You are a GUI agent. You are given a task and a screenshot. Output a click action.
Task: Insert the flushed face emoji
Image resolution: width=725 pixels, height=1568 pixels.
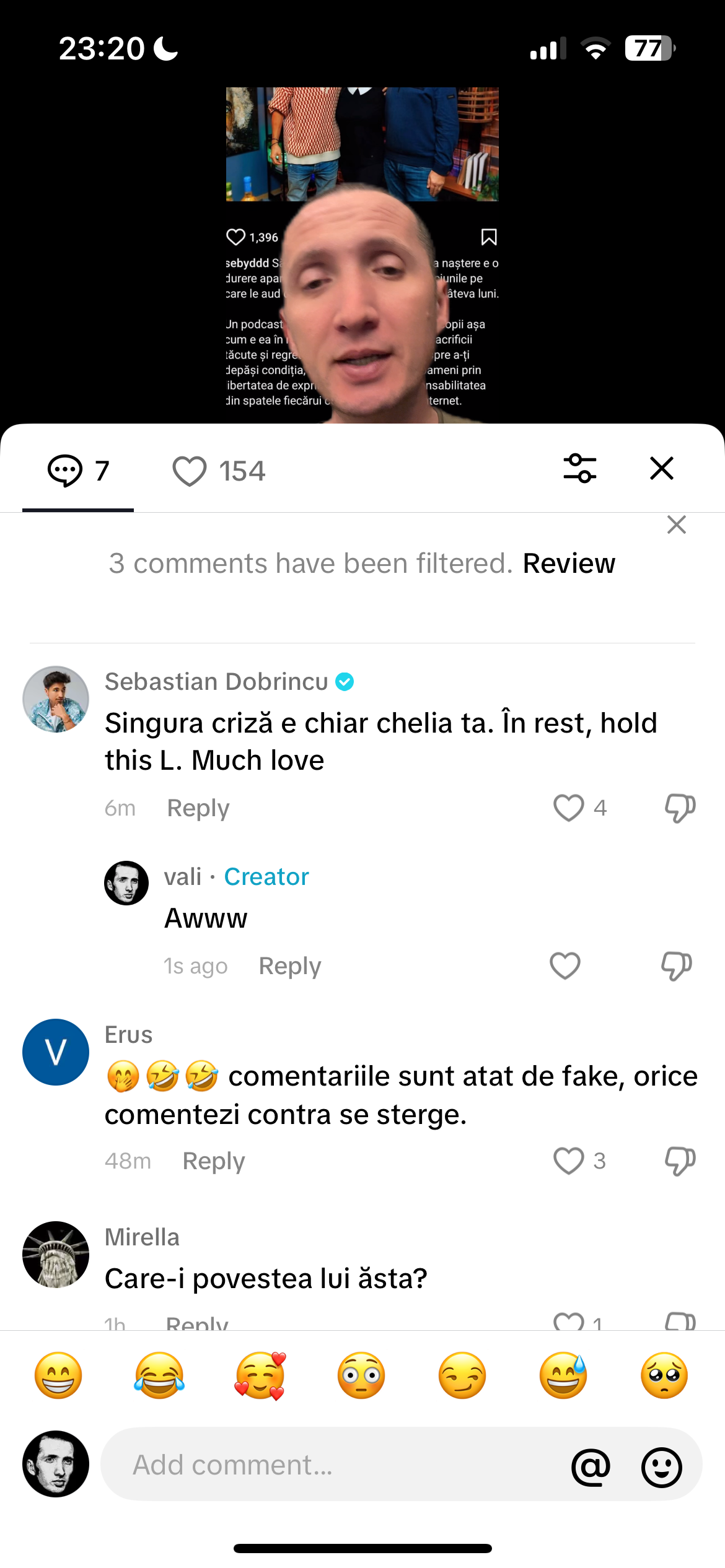(x=361, y=1375)
